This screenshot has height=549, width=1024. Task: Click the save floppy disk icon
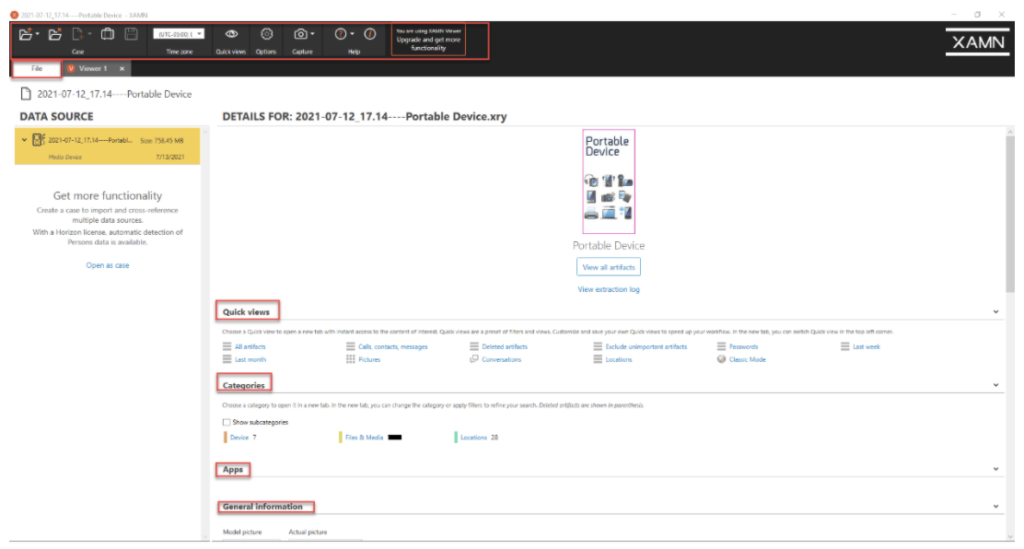coord(131,34)
